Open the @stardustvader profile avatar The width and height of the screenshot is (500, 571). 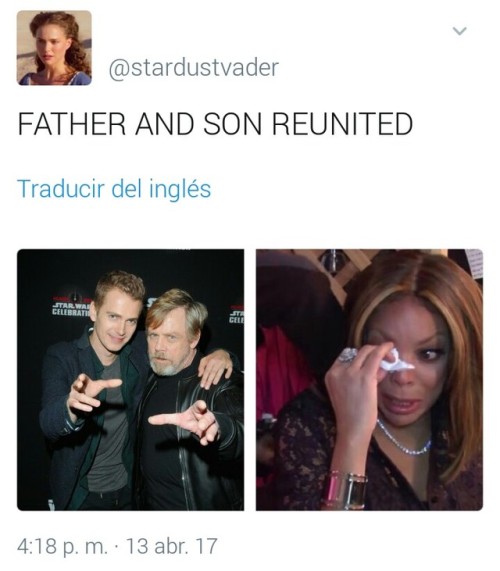coord(54,48)
